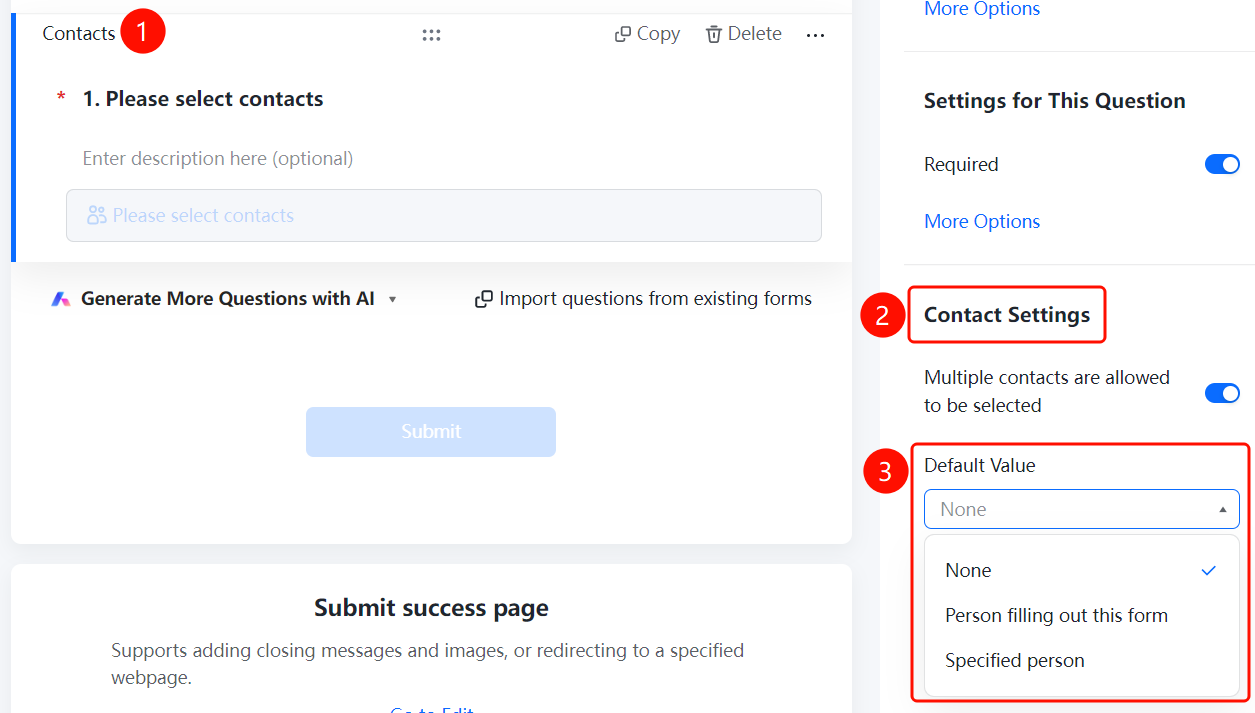Click the "Settings for This Question" heading
Viewport: 1255px width, 713px height.
1055,101
